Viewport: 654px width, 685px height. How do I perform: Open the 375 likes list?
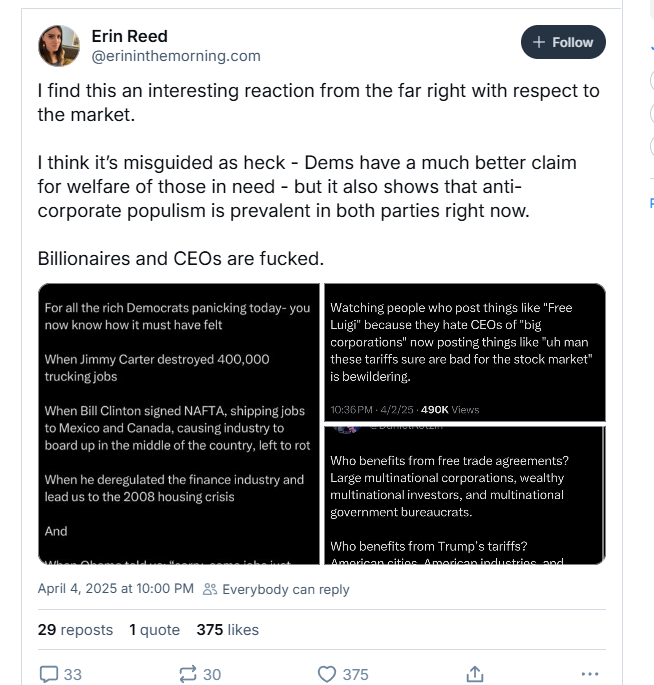pos(228,630)
